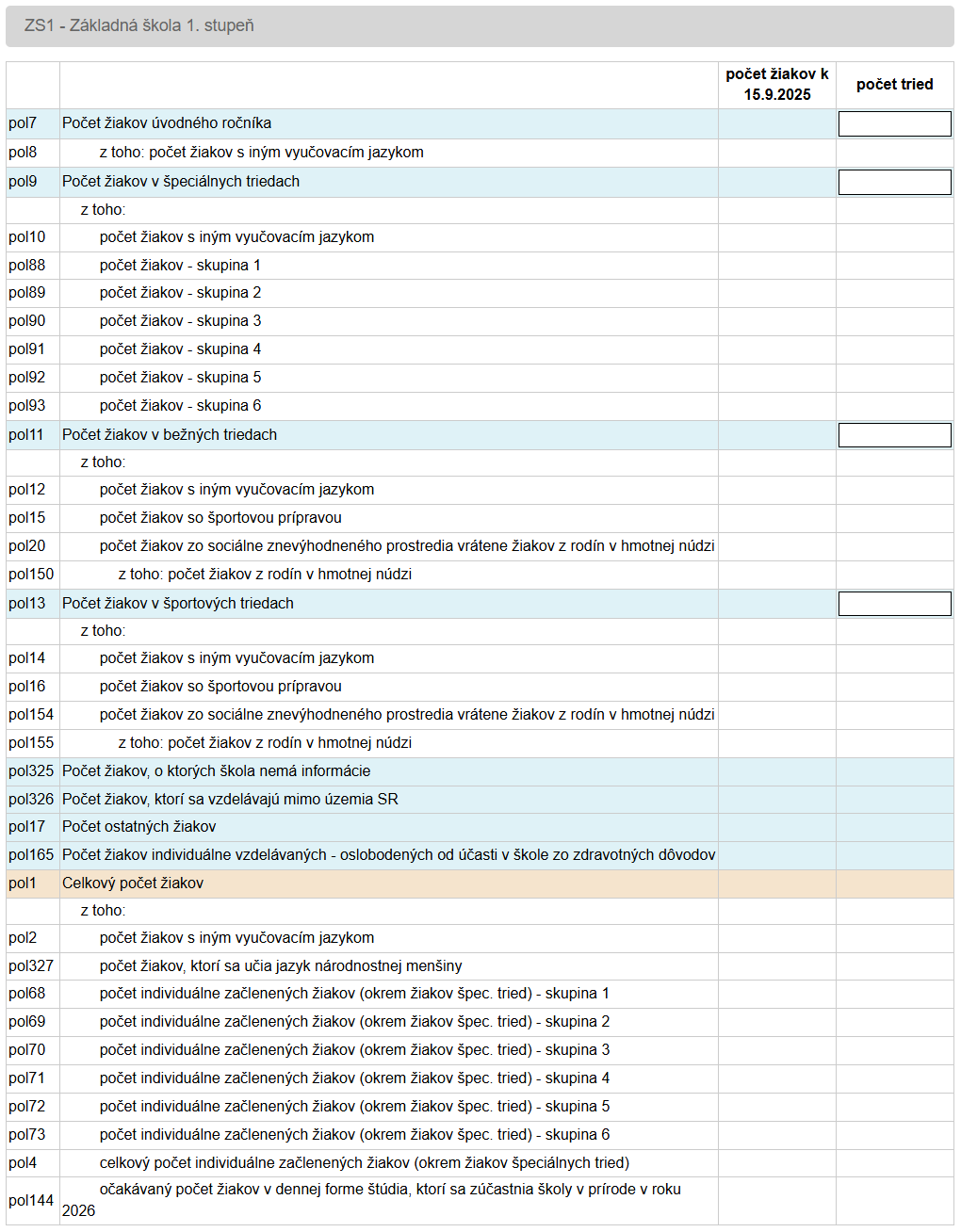
Task: Select class count box for bežných triedach row
Action: (x=894, y=435)
